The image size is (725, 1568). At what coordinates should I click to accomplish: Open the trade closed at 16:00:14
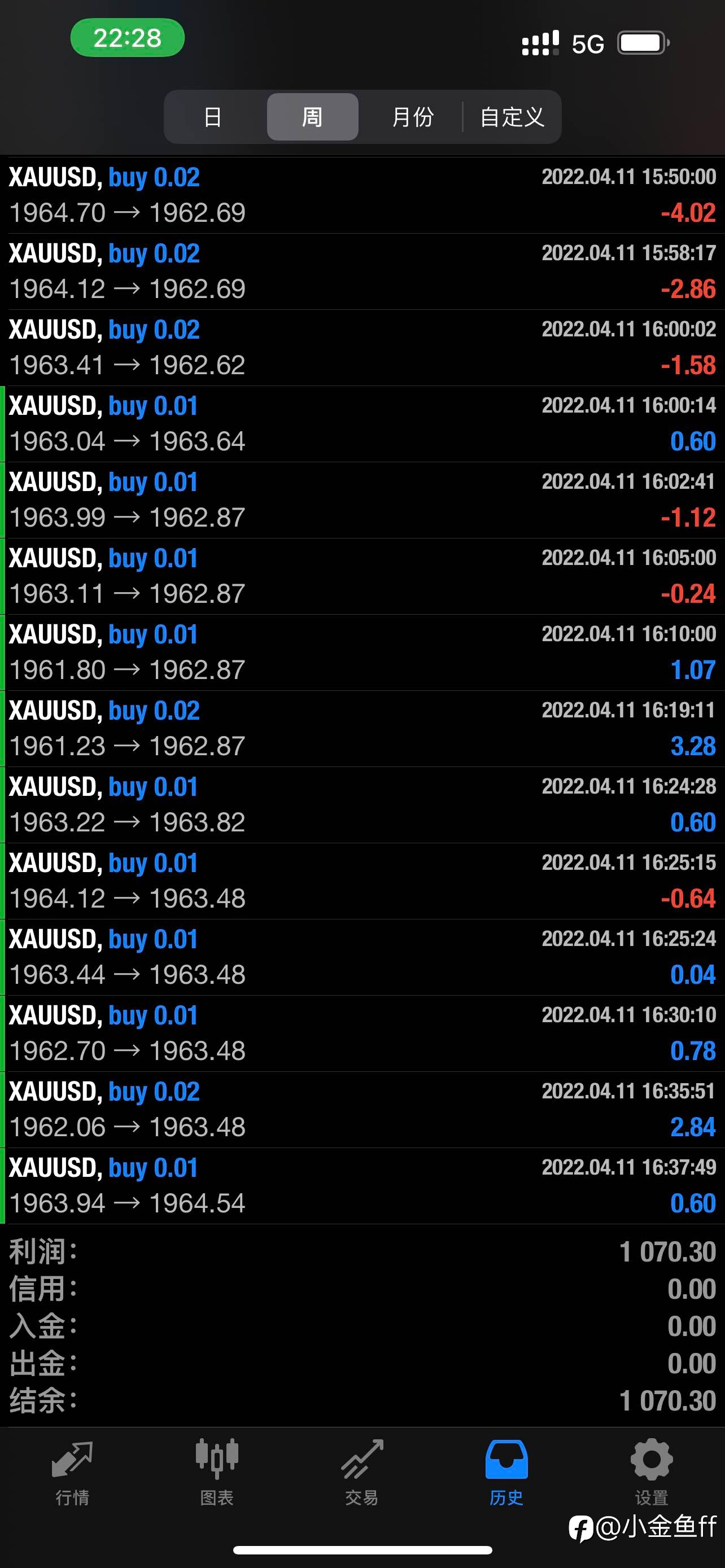362,424
